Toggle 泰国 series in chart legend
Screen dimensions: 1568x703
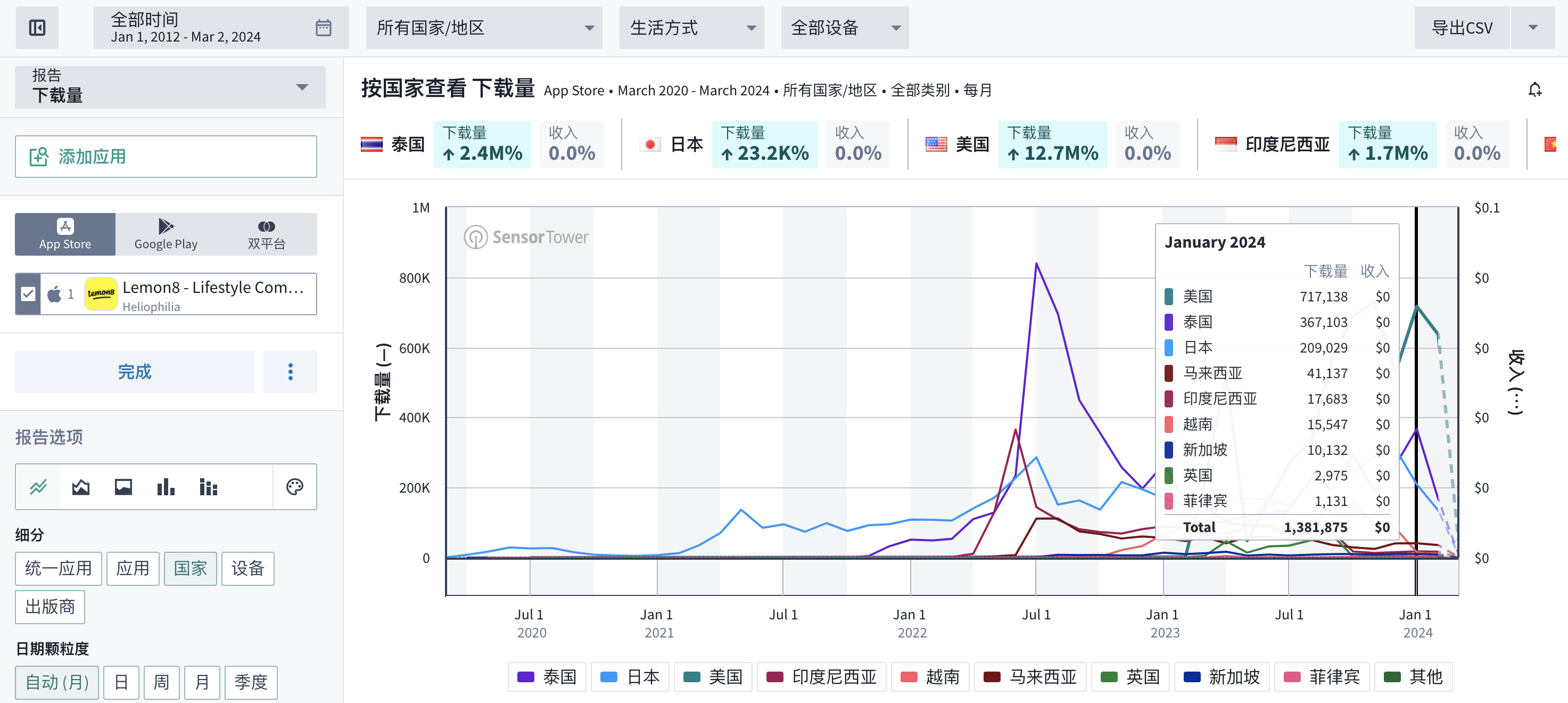(547, 676)
